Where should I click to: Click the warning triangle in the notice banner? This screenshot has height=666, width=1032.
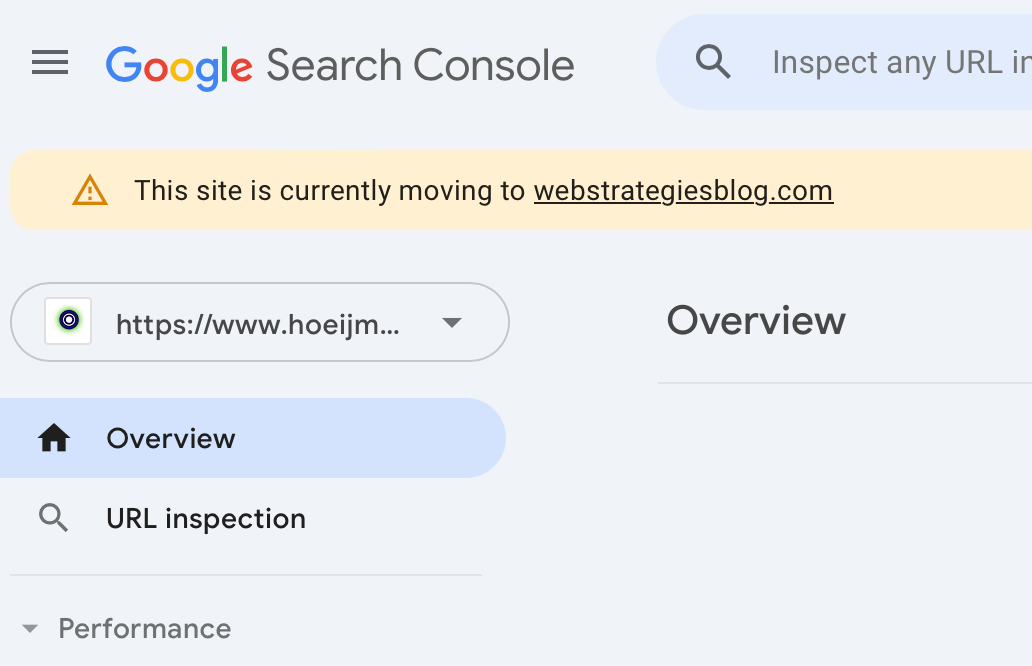click(x=89, y=190)
